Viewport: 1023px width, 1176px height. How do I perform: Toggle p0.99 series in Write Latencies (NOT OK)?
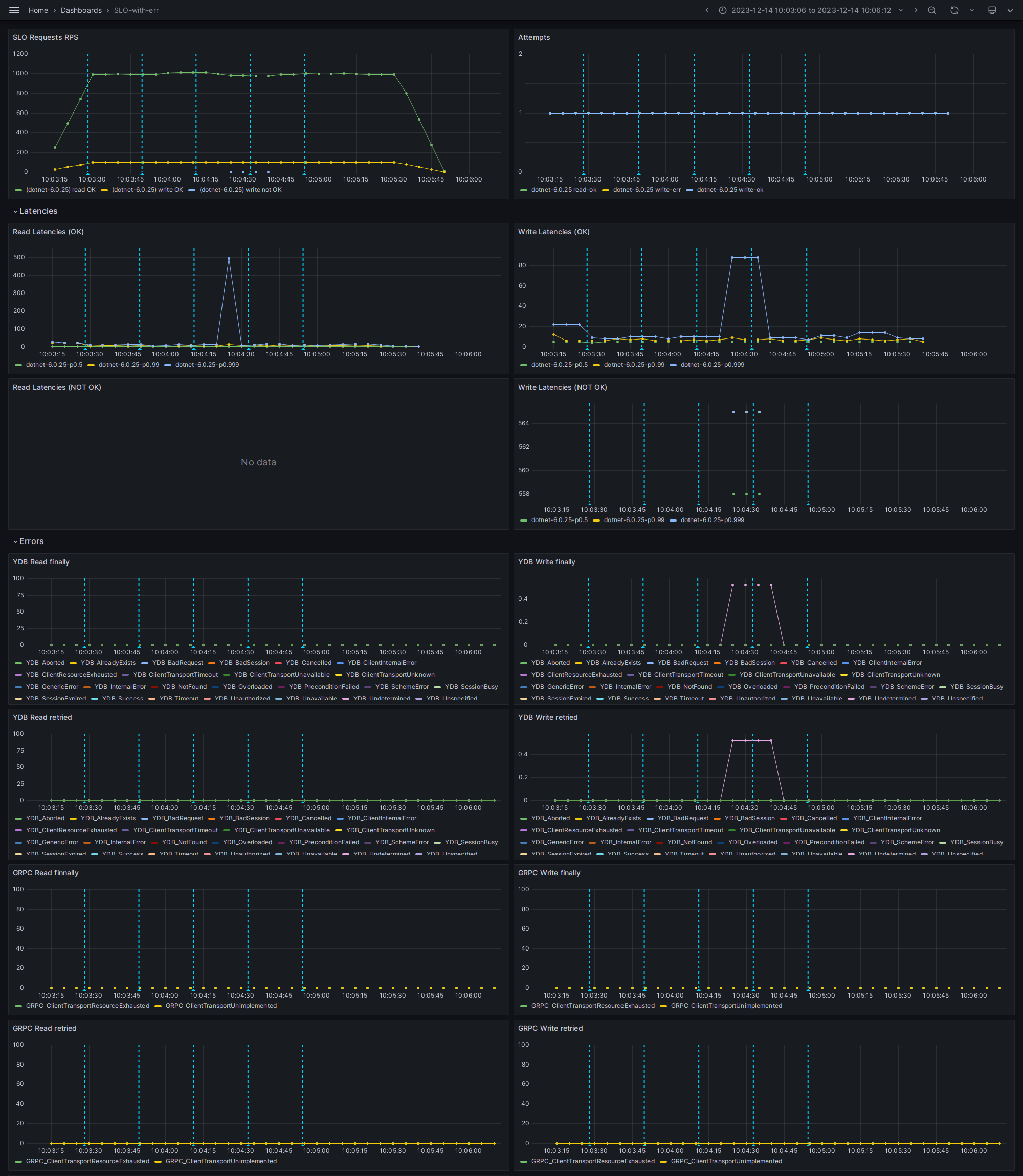[634, 521]
